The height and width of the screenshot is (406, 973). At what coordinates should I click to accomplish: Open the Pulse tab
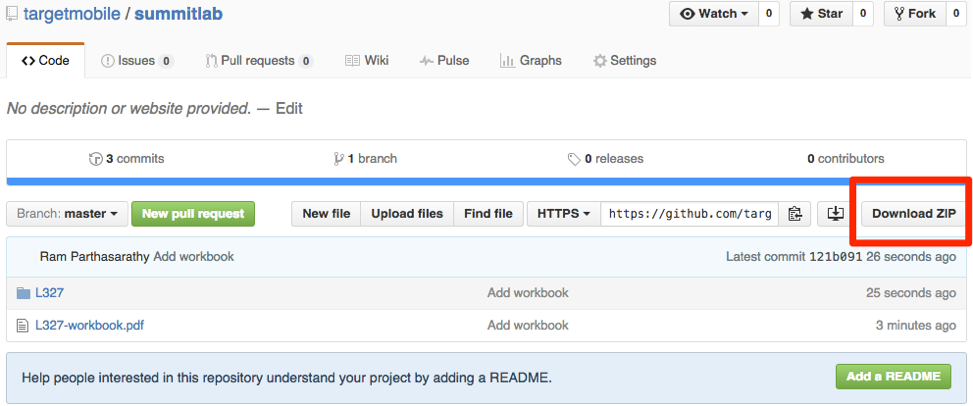[x=444, y=60]
